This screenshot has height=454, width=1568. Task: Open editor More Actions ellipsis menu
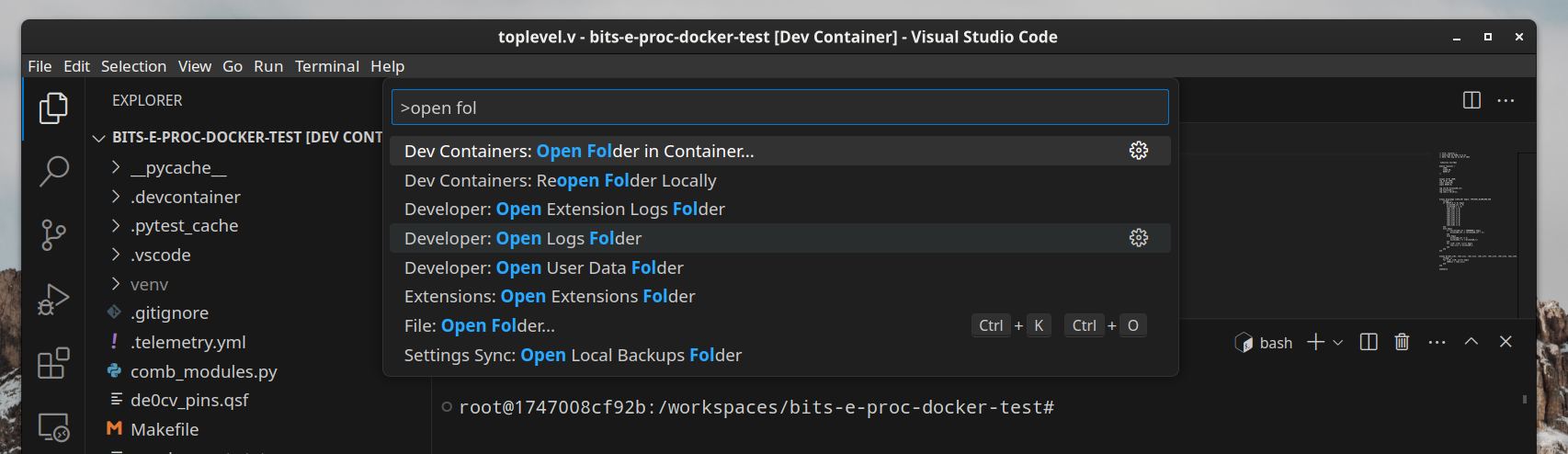tap(1506, 100)
